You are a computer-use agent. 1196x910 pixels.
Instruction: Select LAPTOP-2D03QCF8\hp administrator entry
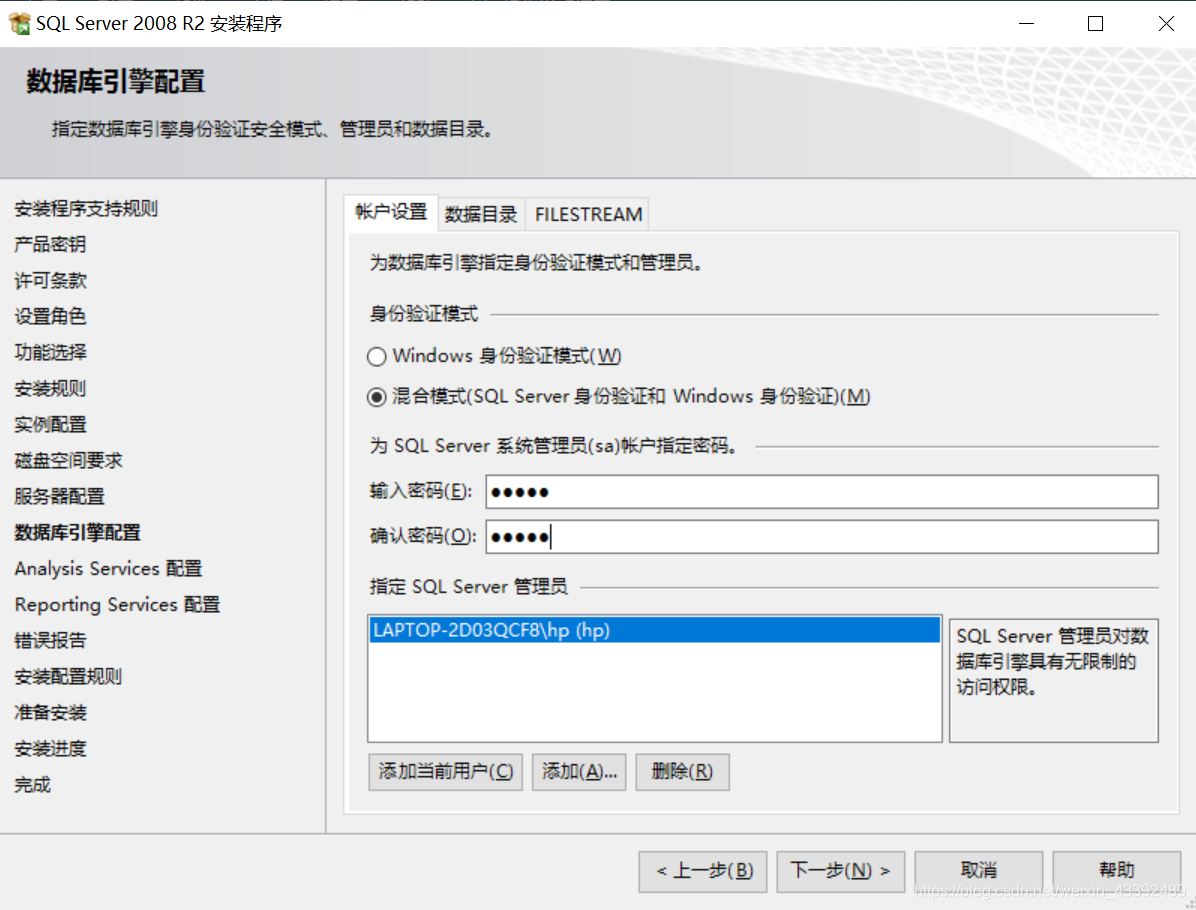pyautogui.click(x=654, y=630)
